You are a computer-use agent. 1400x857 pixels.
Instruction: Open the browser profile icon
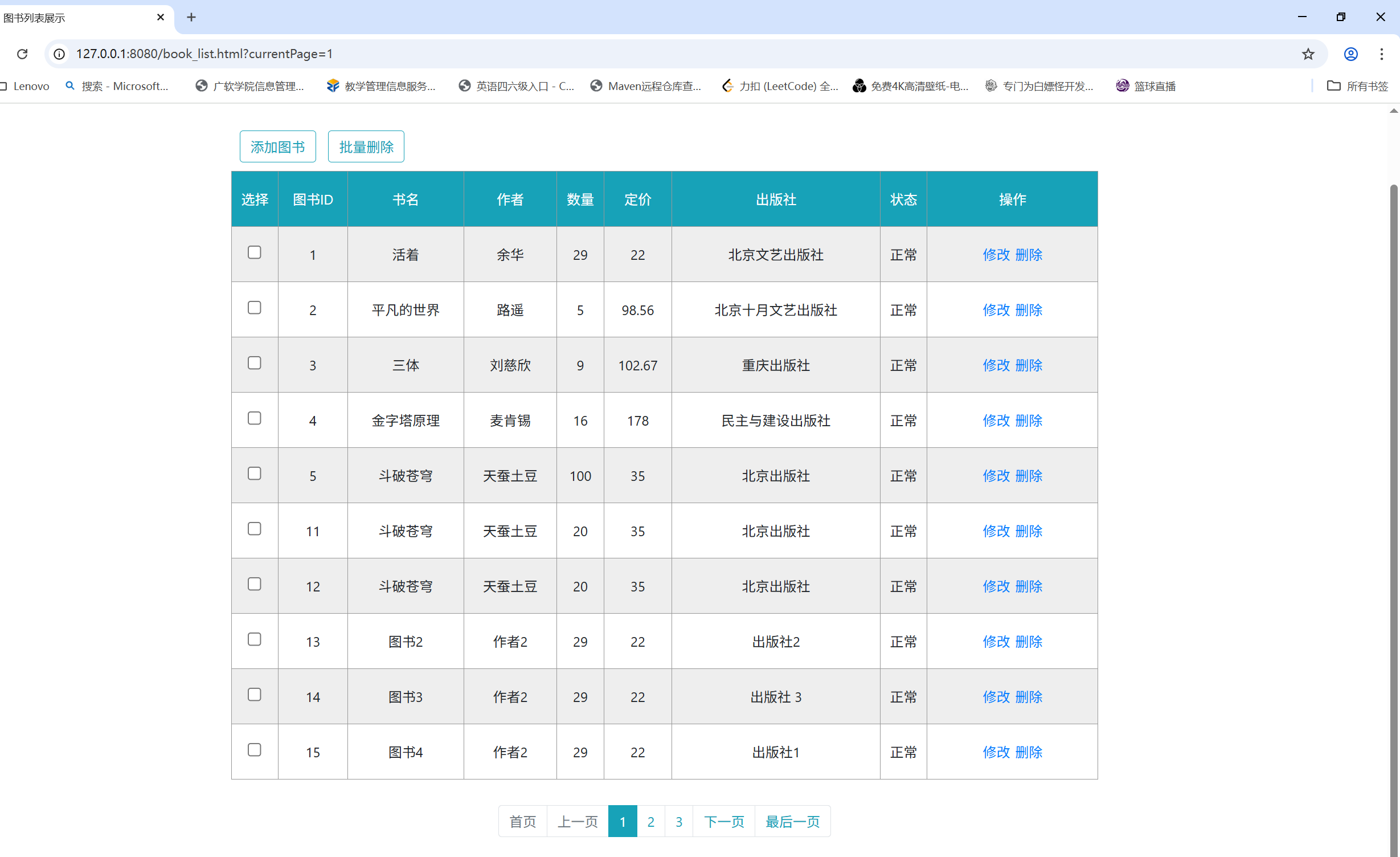pos(1350,54)
